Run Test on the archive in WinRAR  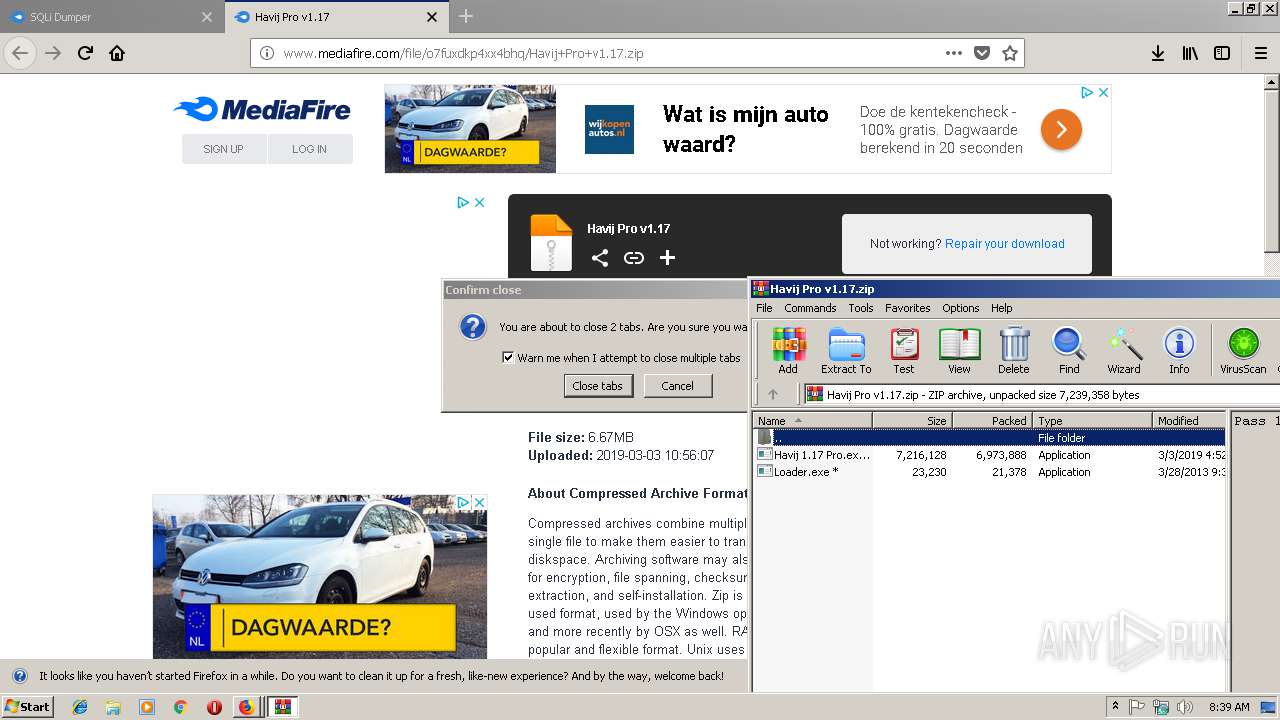904,351
